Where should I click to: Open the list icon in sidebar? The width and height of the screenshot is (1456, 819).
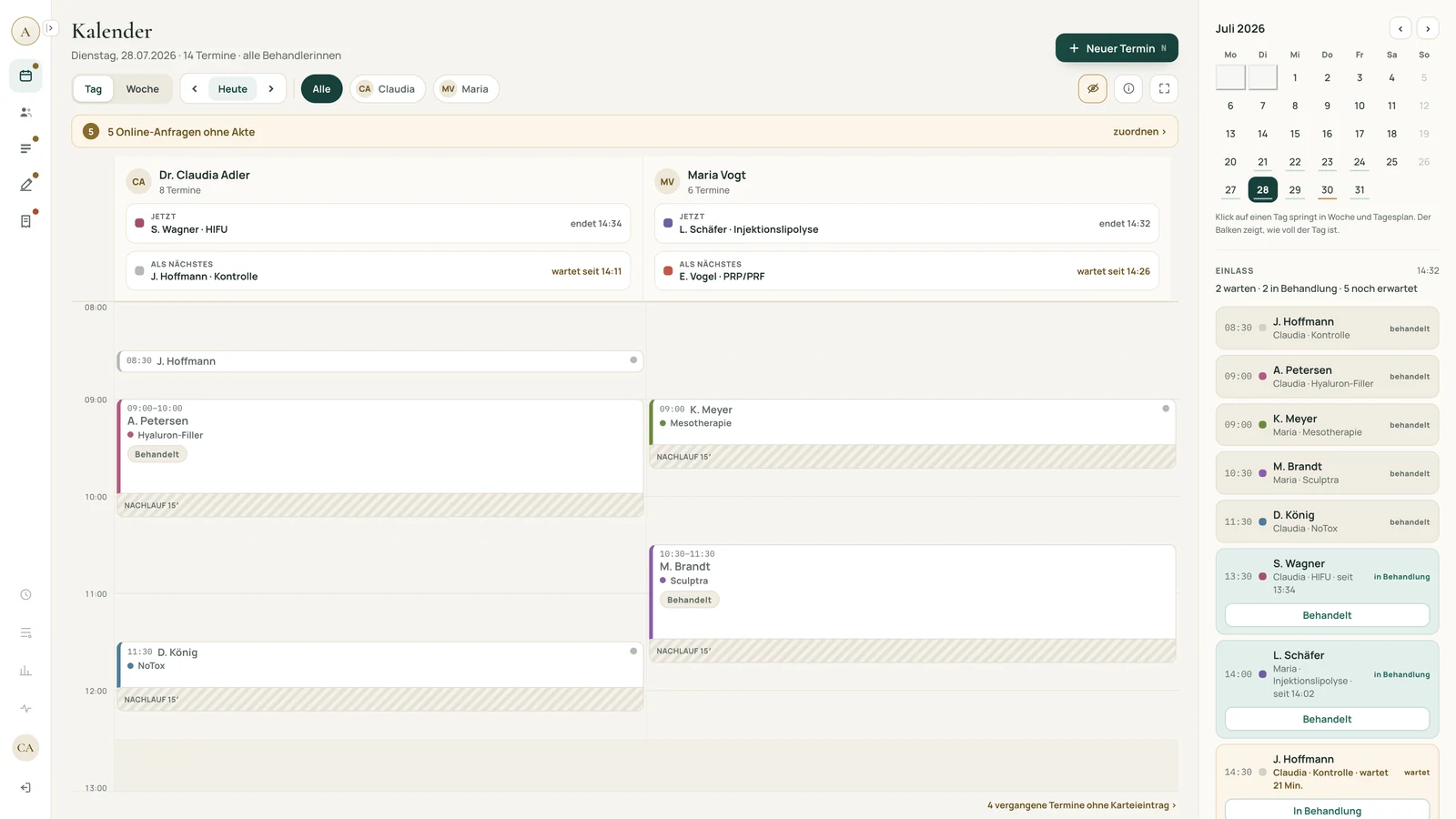pyautogui.click(x=25, y=148)
